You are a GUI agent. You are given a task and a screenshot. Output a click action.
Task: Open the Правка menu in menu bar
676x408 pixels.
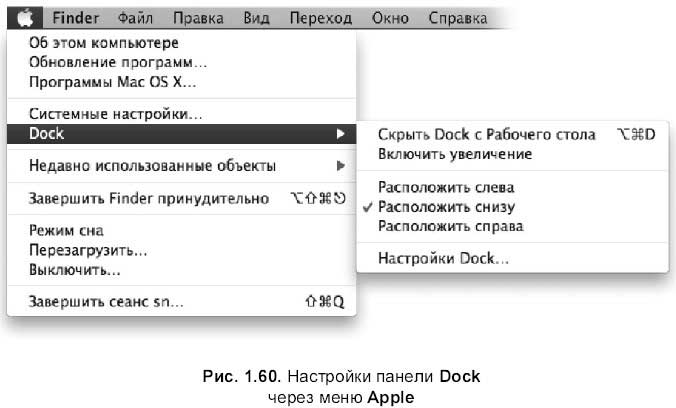(197, 18)
